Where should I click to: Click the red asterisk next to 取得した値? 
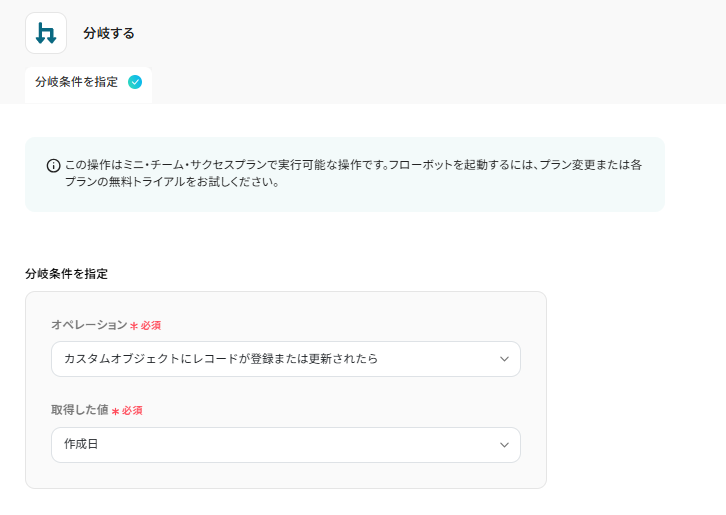(115, 411)
